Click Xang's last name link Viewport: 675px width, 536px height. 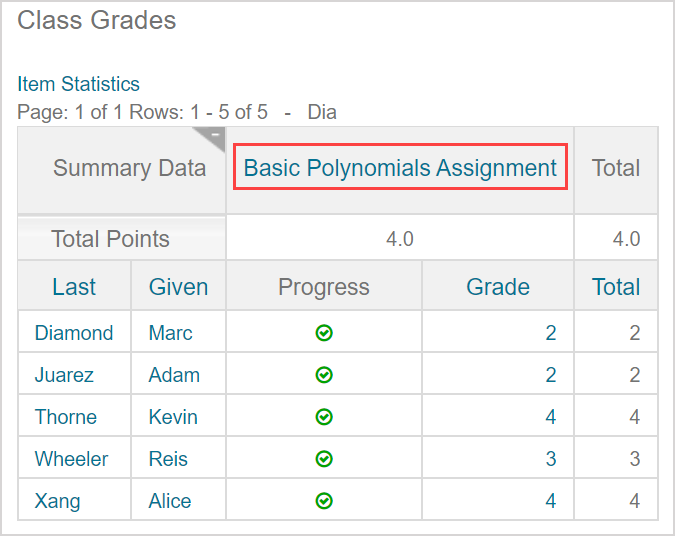point(57,501)
